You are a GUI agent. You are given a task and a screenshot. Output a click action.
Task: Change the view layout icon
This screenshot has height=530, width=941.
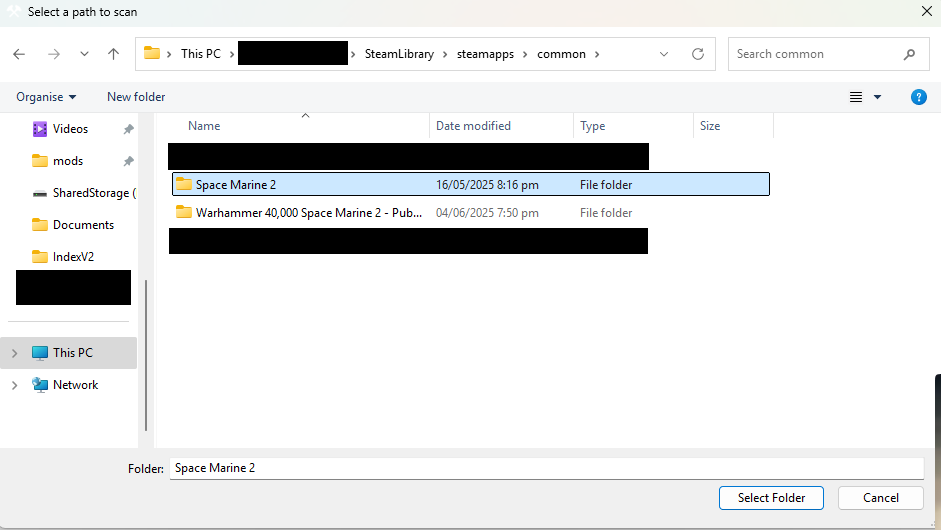click(x=856, y=97)
